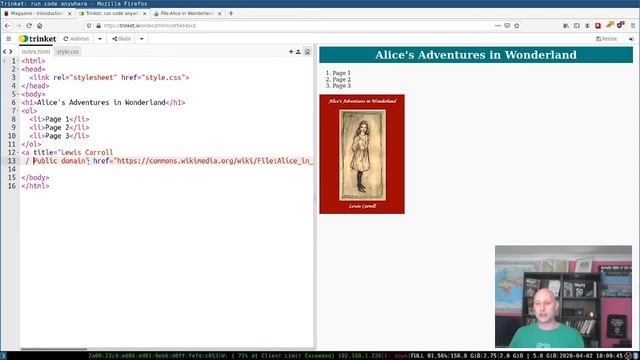The width and height of the screenshot is (640, 360).
Task: Click 'Page 1' in the code line 8
Action: click(x=57, y=119)
